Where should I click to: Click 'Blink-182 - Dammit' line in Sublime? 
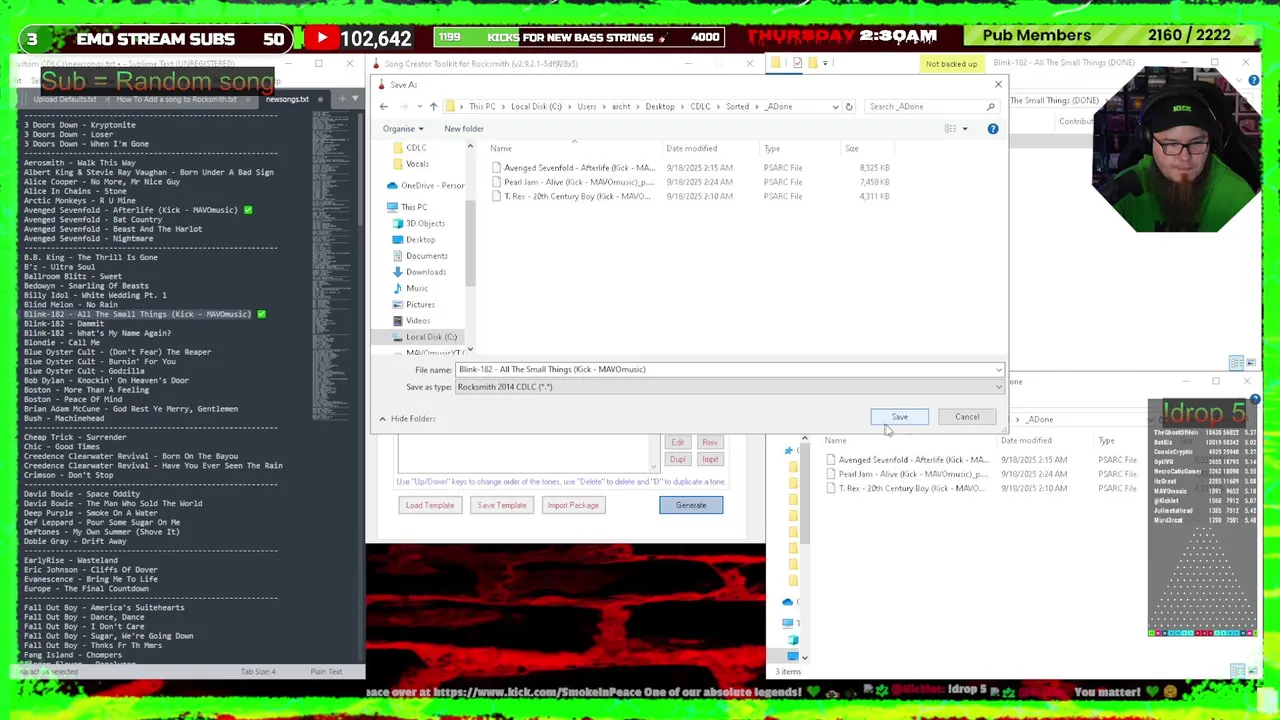click(64, 324)
